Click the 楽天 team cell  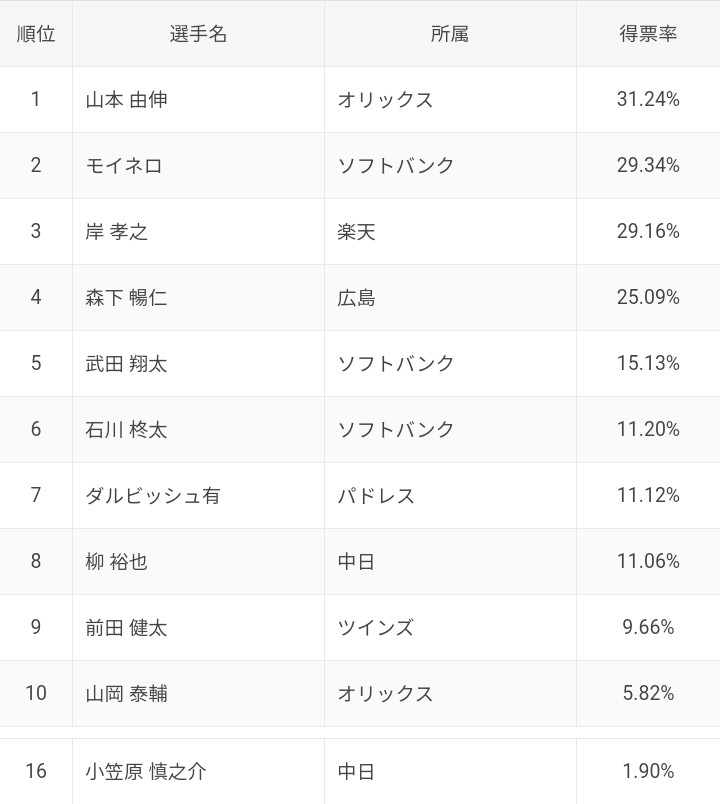pyautogui.click(x=357, y=232)
